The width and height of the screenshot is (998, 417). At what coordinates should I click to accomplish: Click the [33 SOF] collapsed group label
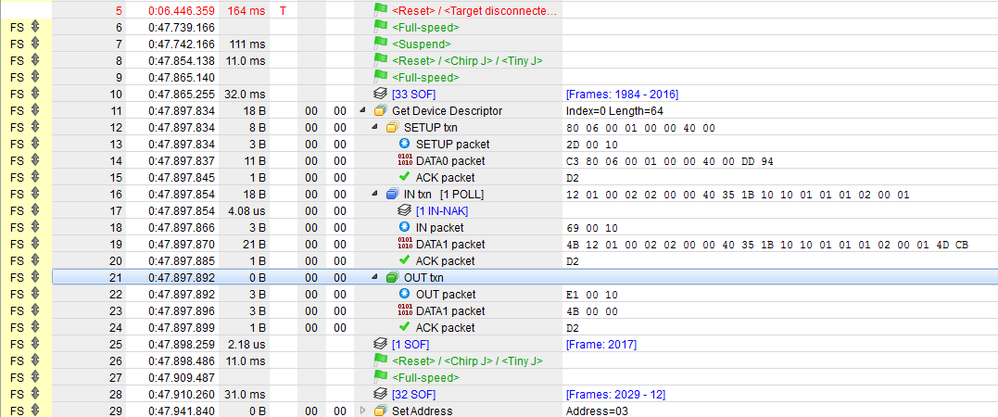coord(414,94)
